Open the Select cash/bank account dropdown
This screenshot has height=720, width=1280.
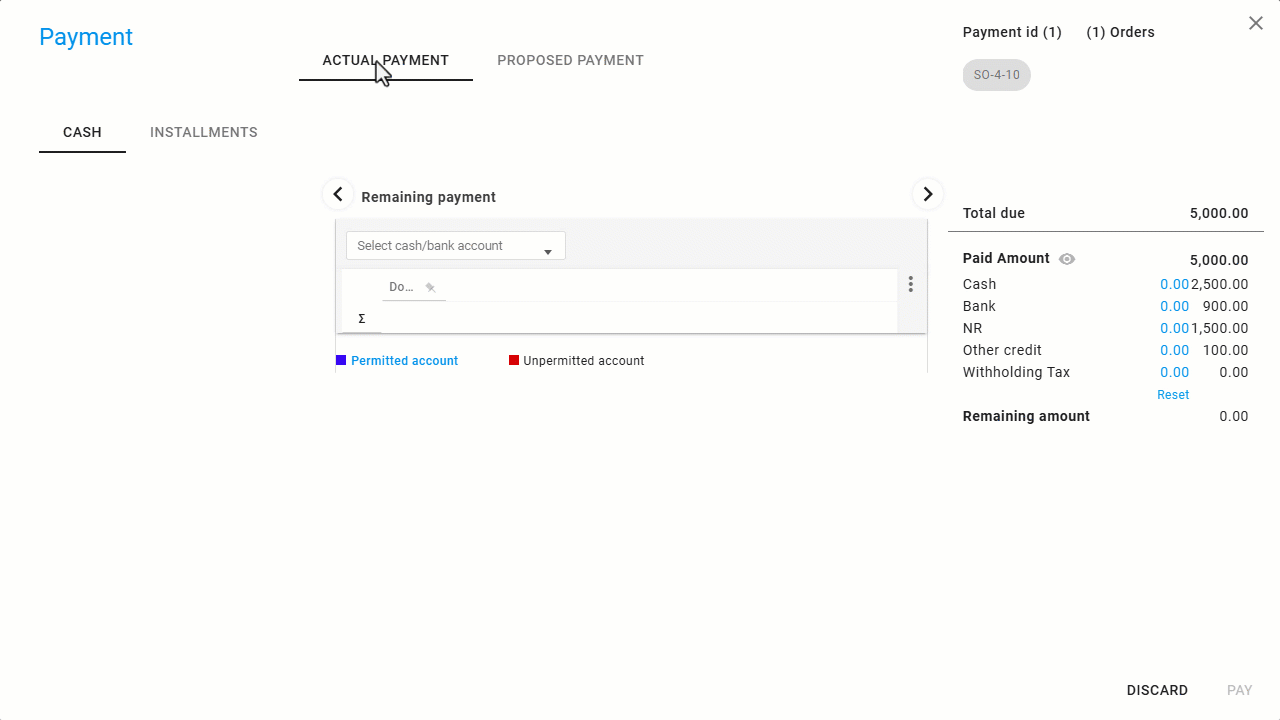(x=456, y=246)
